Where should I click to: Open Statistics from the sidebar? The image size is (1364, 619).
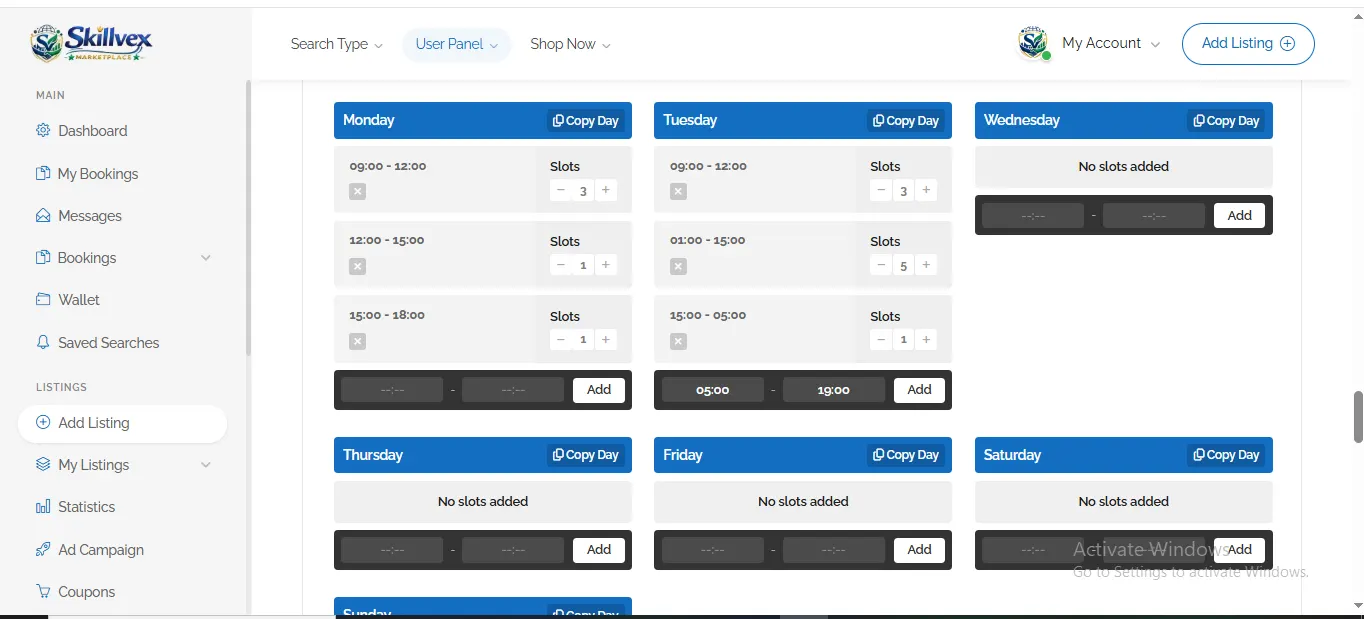point(86,507)
